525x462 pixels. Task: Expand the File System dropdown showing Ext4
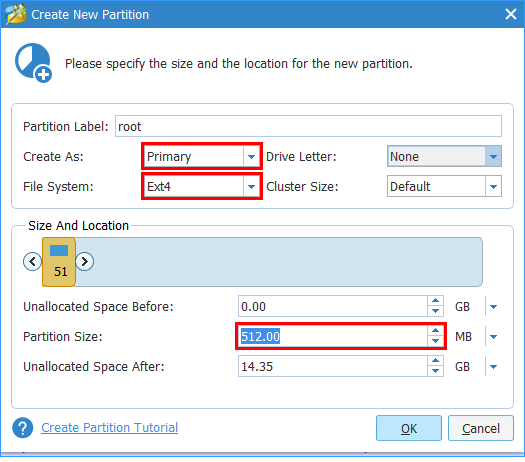[x=202, y=186]
